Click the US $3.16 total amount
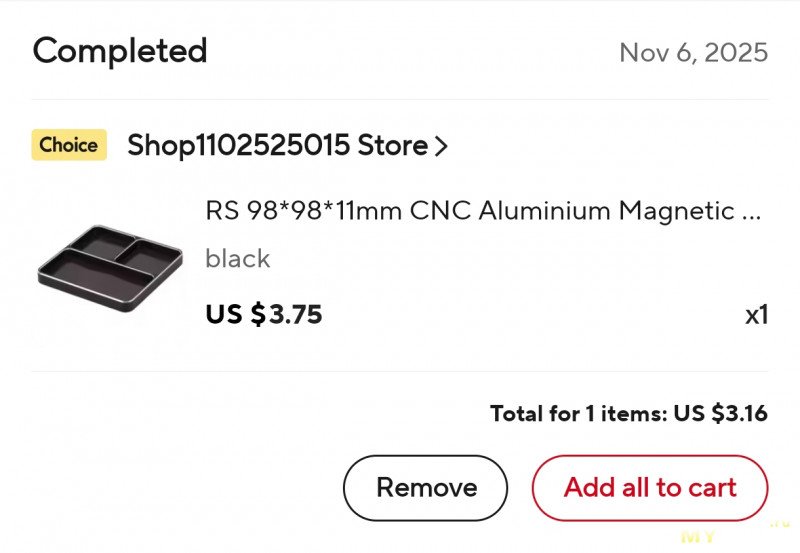The height and width of the screenshot is (553, 800). (720, 414)
